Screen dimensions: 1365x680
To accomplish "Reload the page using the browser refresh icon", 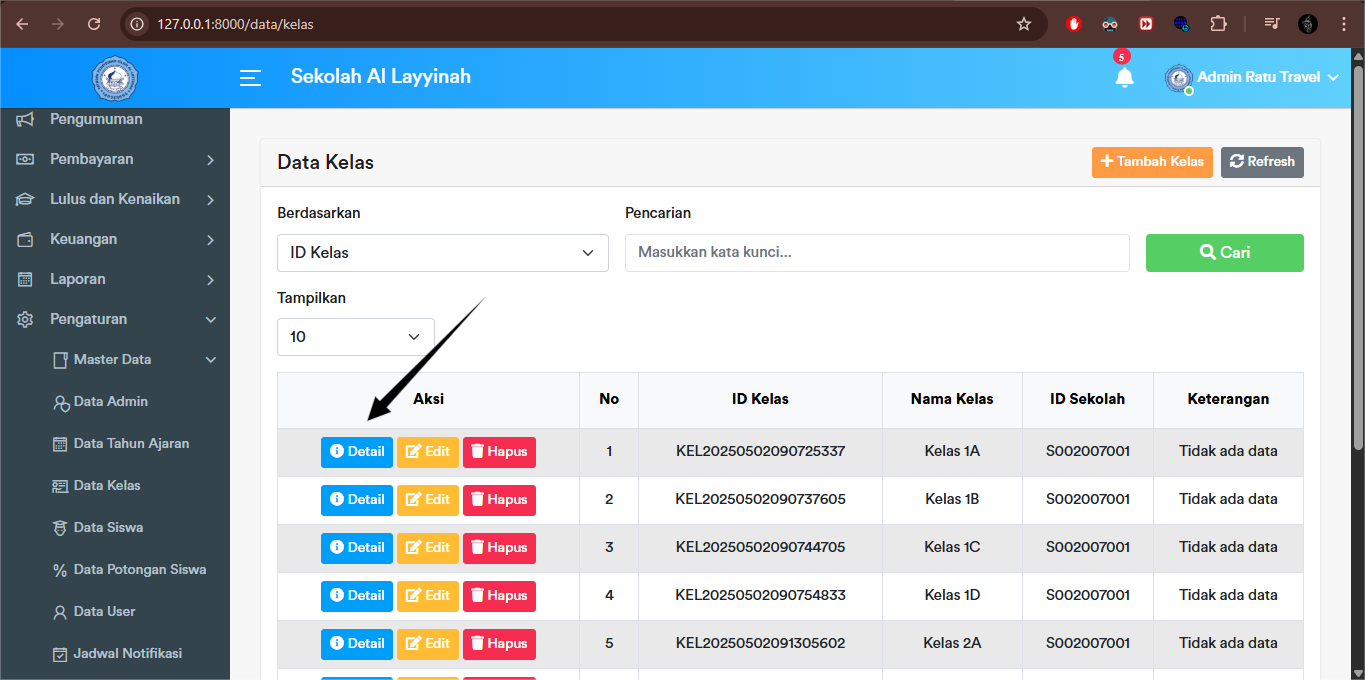I will (x=93, y=23).
